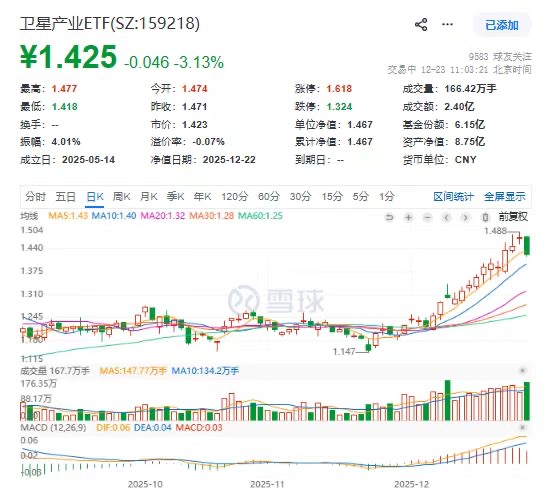Click the chart low marker 1.147
555x493 pixels.
(344, 351)
